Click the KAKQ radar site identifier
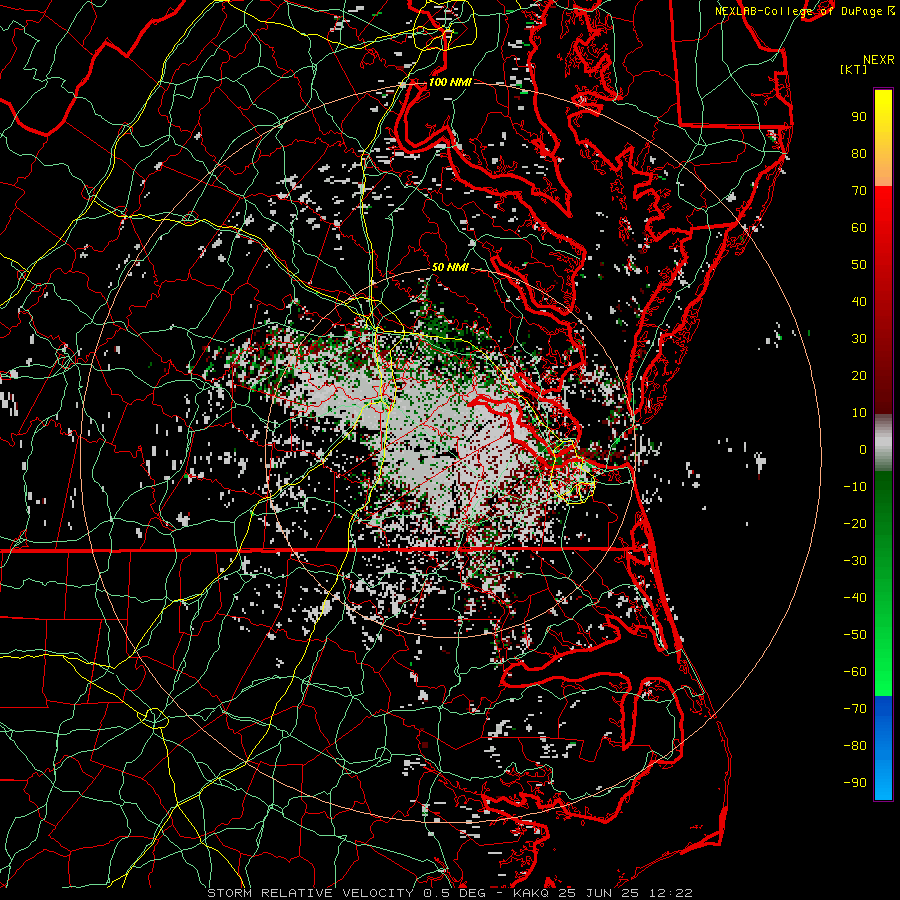900x900 pixels. coord(533,893)
